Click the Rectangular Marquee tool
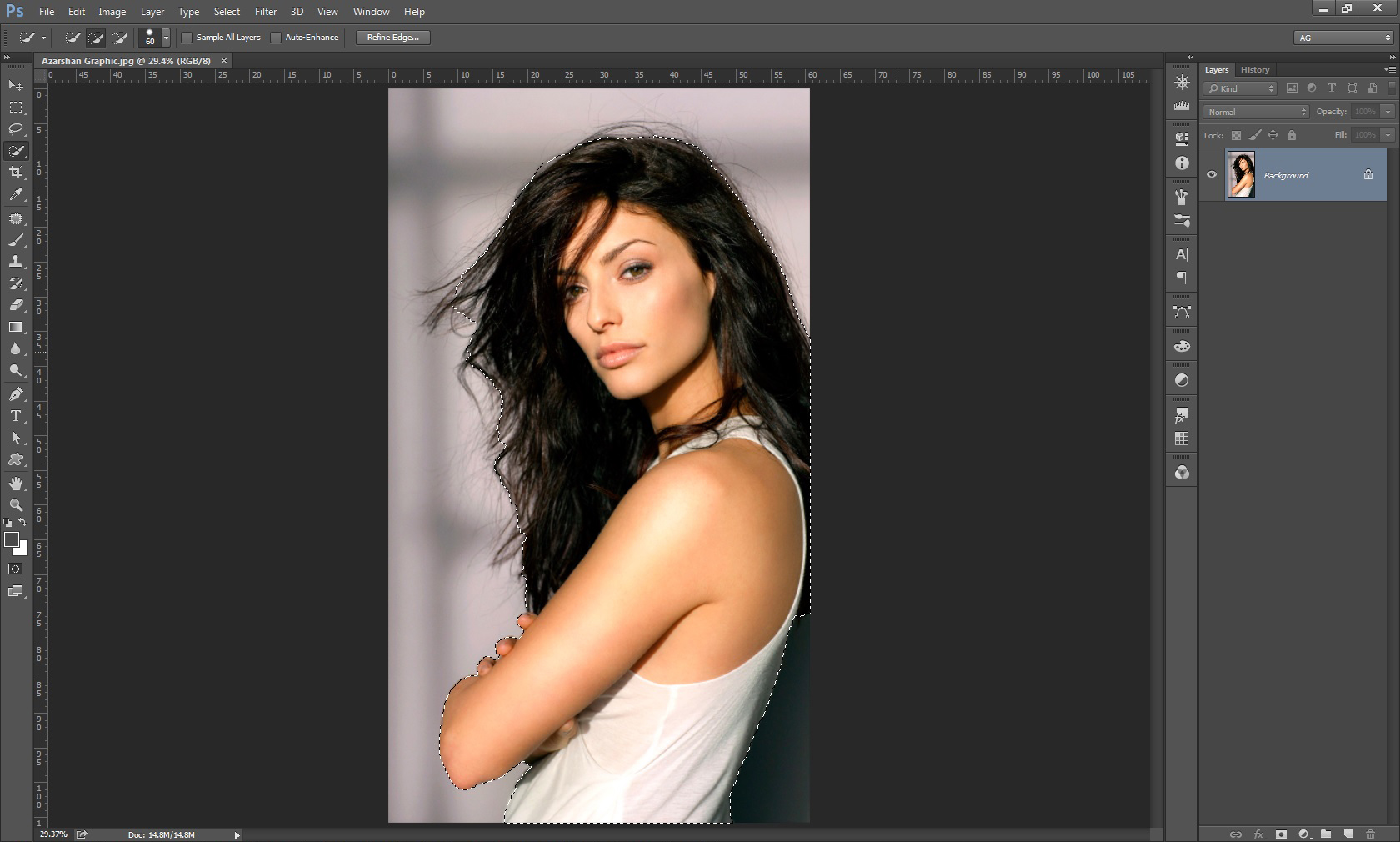Image resolution: width=1400 pixels, height=842 pixels. tap(16, 108)
